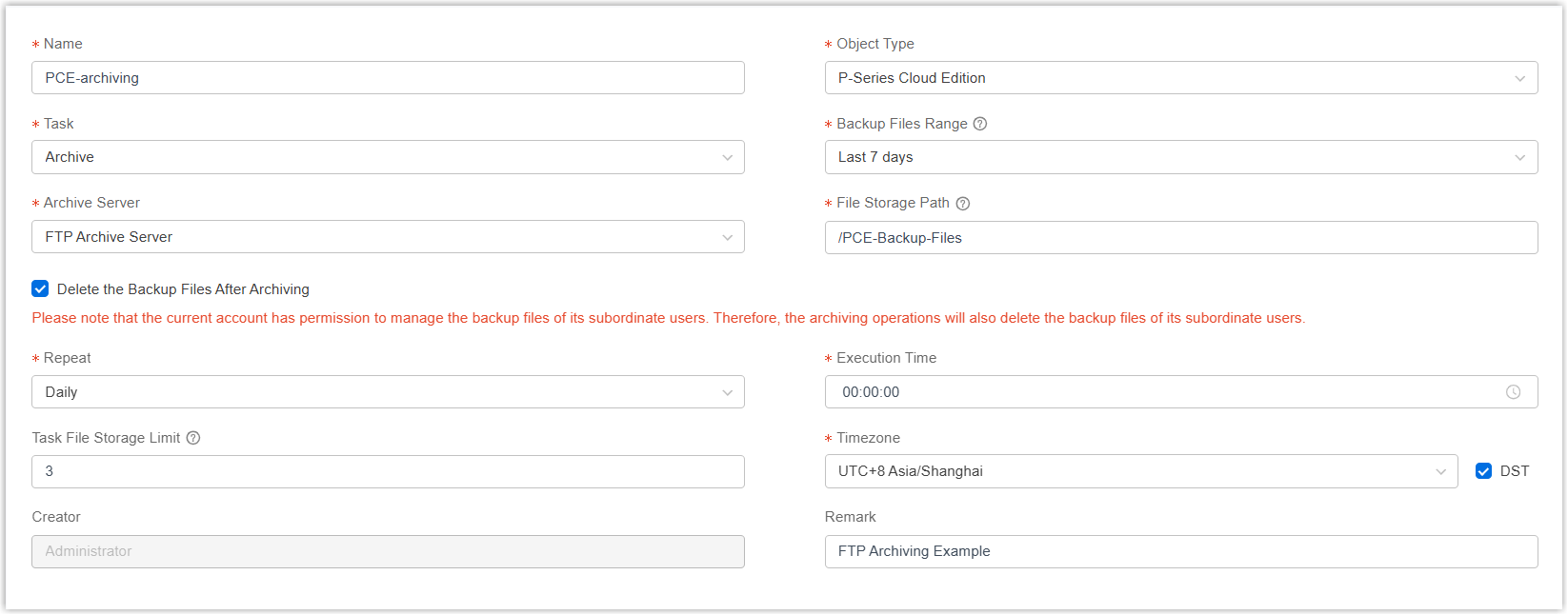Click the Name field containing PCE-archiving
1568x615 pixels.
[x=388, y=78]
